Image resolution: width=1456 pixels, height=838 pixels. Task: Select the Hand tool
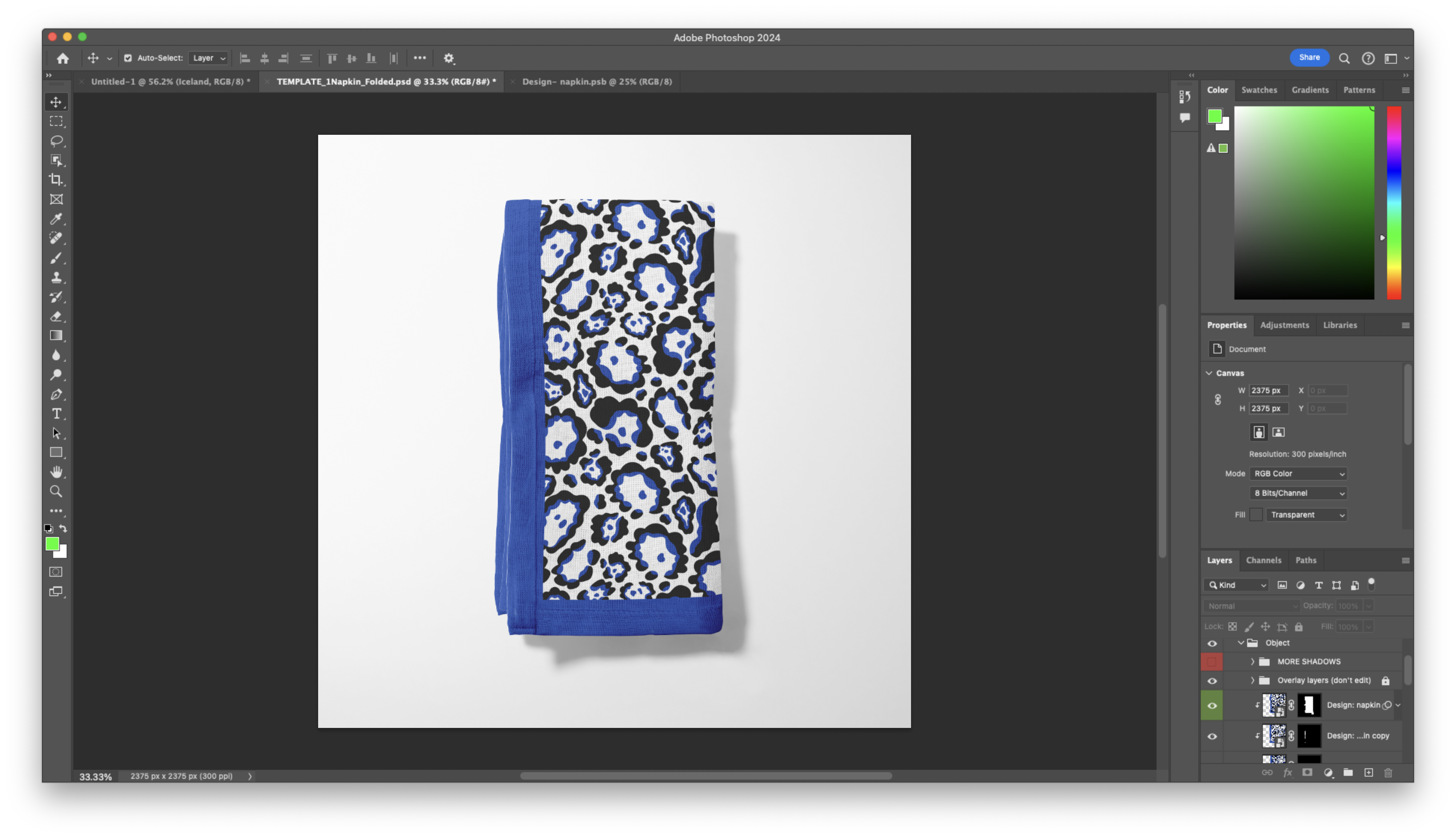click(x=56, y=472)
